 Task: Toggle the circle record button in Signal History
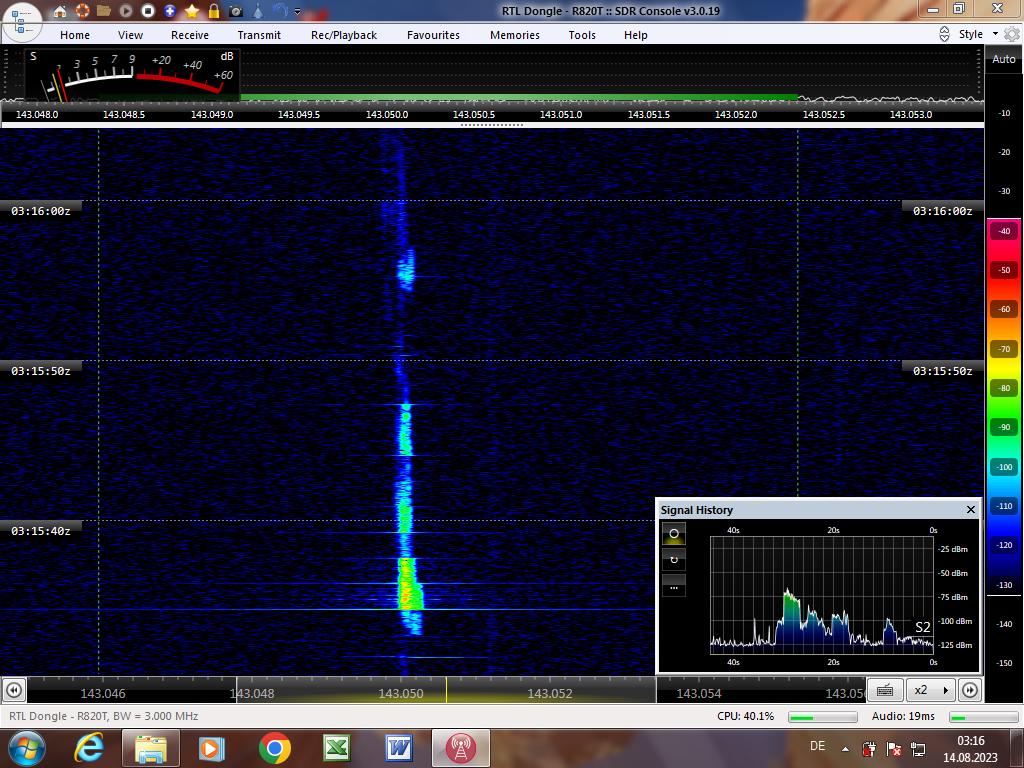(674, 534)
